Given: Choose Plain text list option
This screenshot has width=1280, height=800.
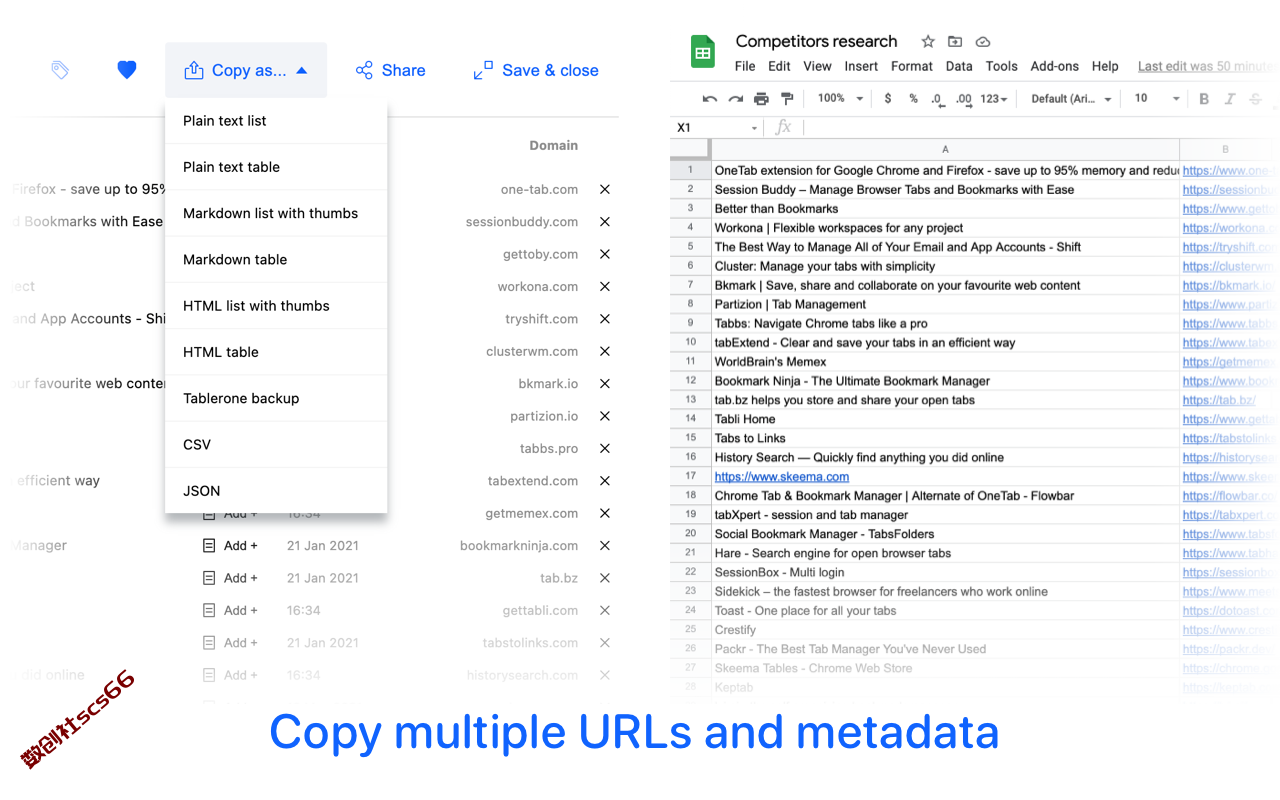Looking at the screenshot, I should point(276,121).
